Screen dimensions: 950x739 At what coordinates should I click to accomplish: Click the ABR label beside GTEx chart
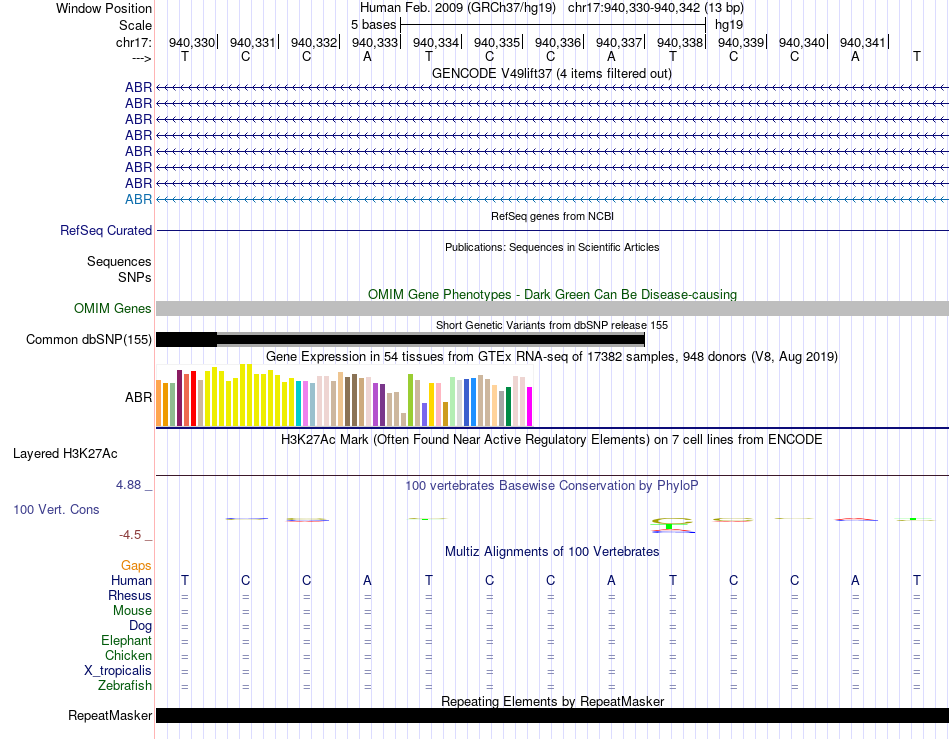138,397
